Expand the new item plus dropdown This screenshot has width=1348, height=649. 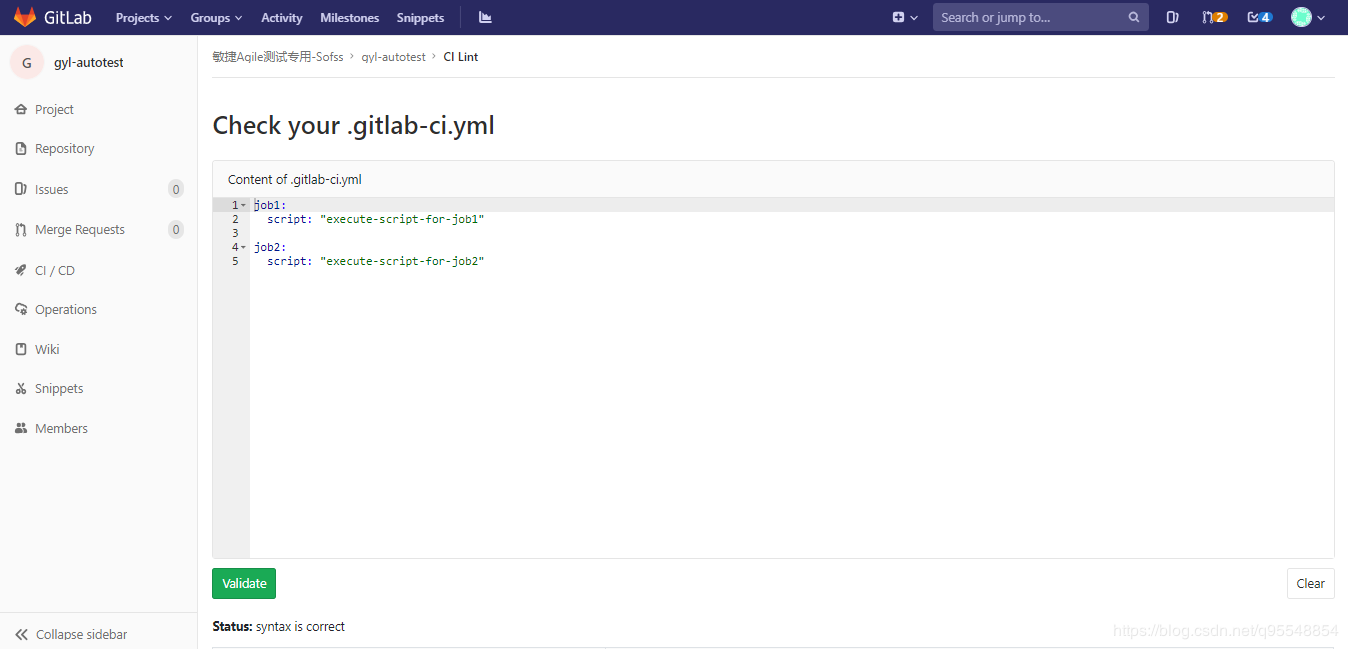click(x=903, y=17)
